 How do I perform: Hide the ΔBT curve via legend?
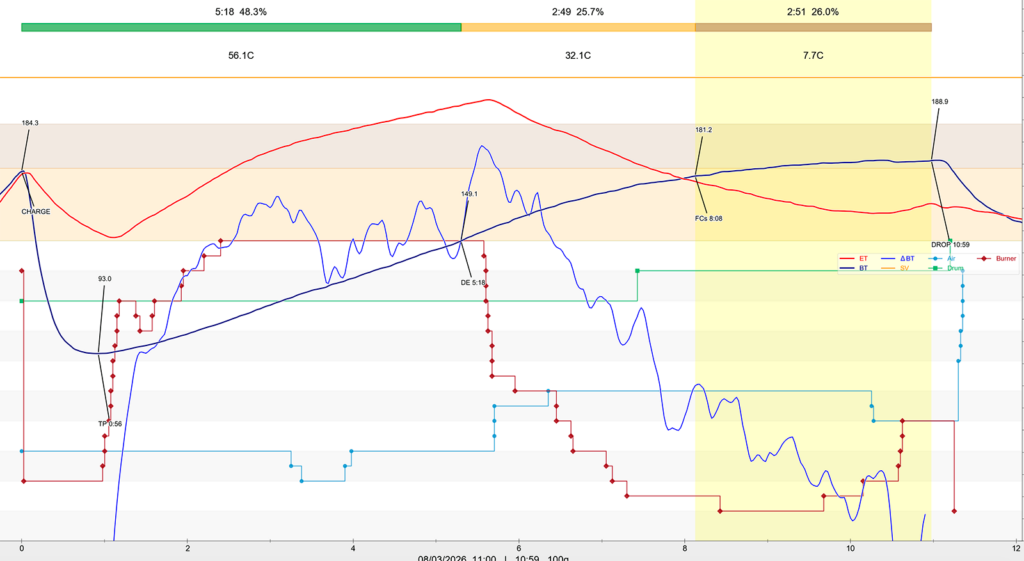point(908,258)
